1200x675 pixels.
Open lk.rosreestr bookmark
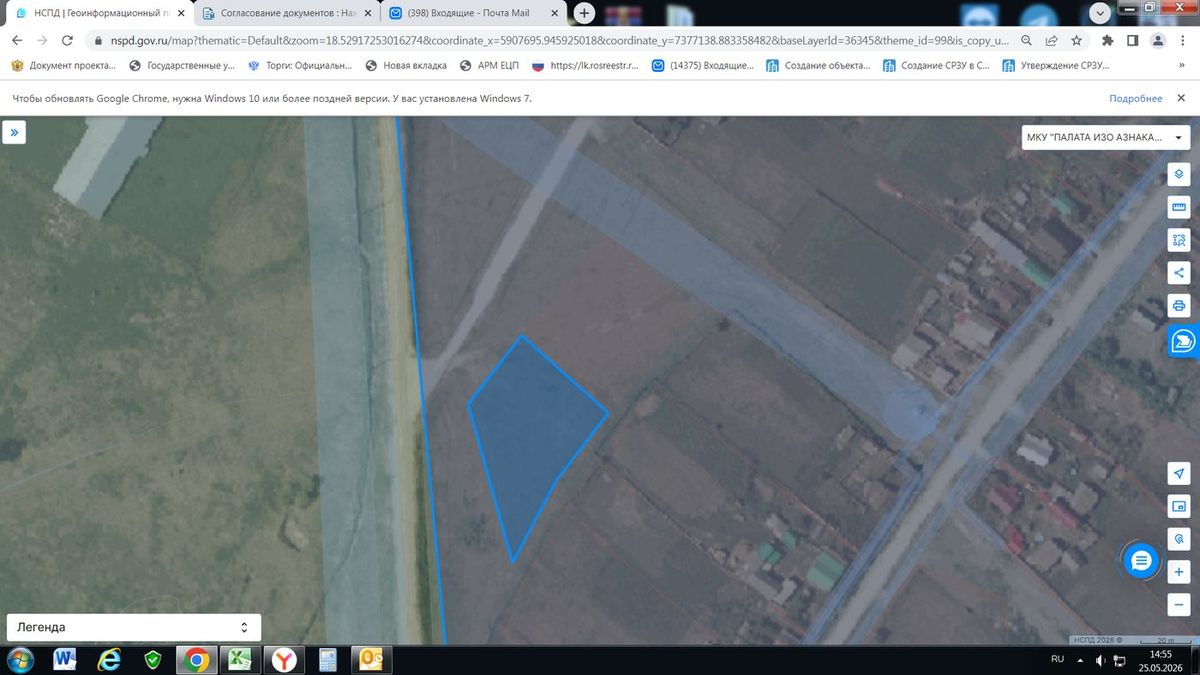[x=586, y=66]
